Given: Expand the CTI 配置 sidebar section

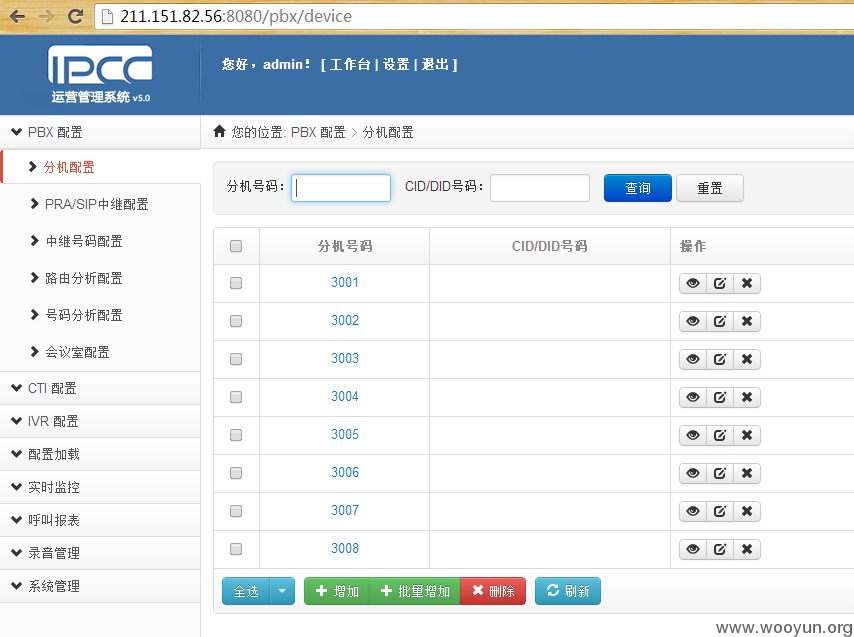Looking at the screenshot, I should click(x=100, y=388).
